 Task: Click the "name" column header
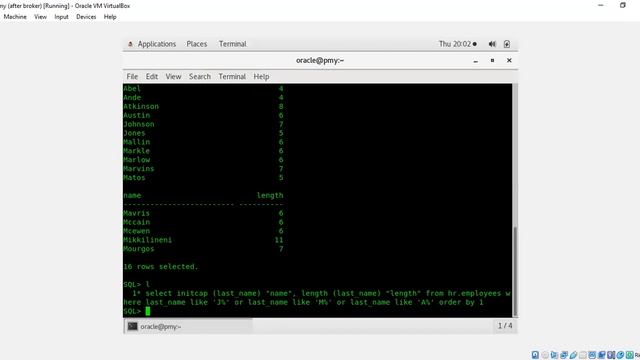click(132, 196)
